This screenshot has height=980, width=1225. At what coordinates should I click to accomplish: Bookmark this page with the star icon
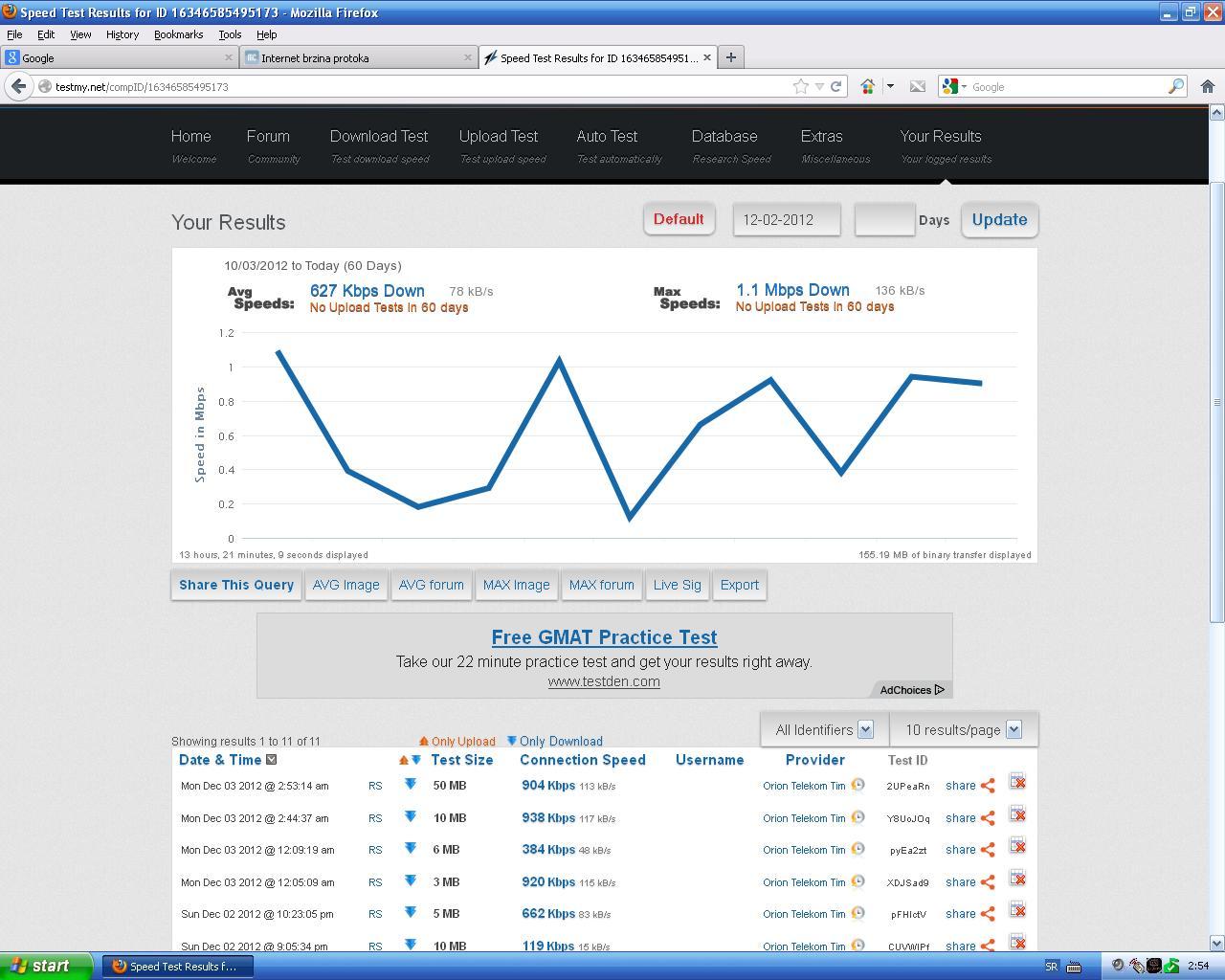click(x=801, y=86)
